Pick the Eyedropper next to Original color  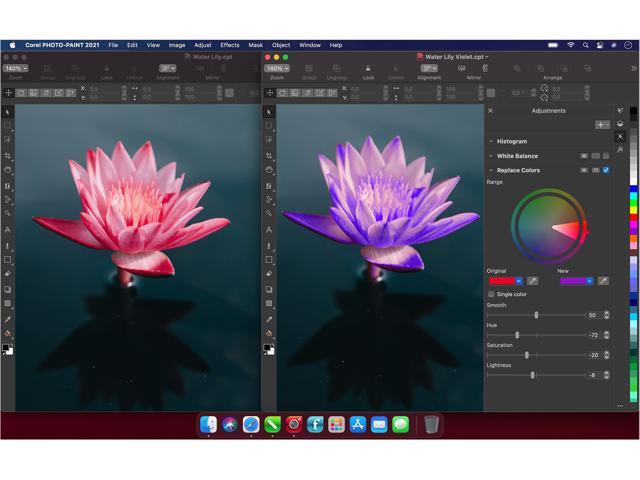pyautogui.click(x=533, y=281)
